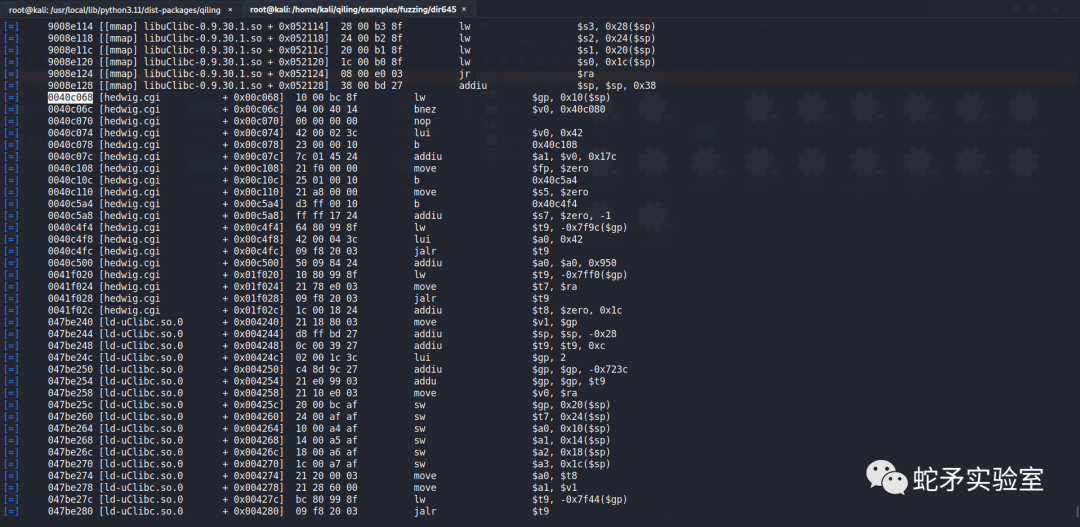Click operand "$a1, $v0, 0x17c"

tap(574, 156)
